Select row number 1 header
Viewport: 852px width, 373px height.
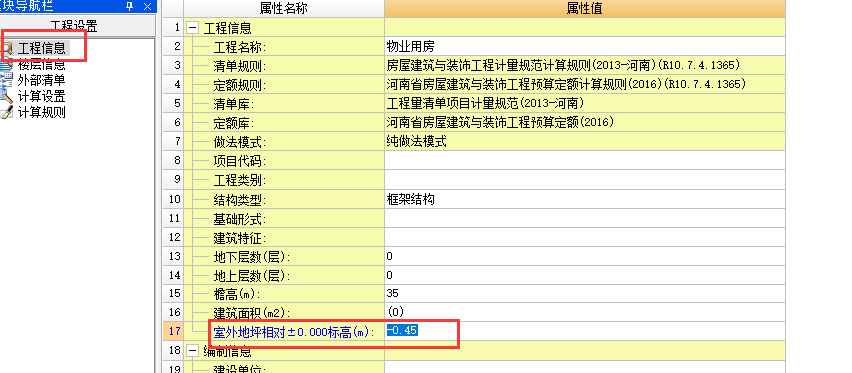click(173, 28)
